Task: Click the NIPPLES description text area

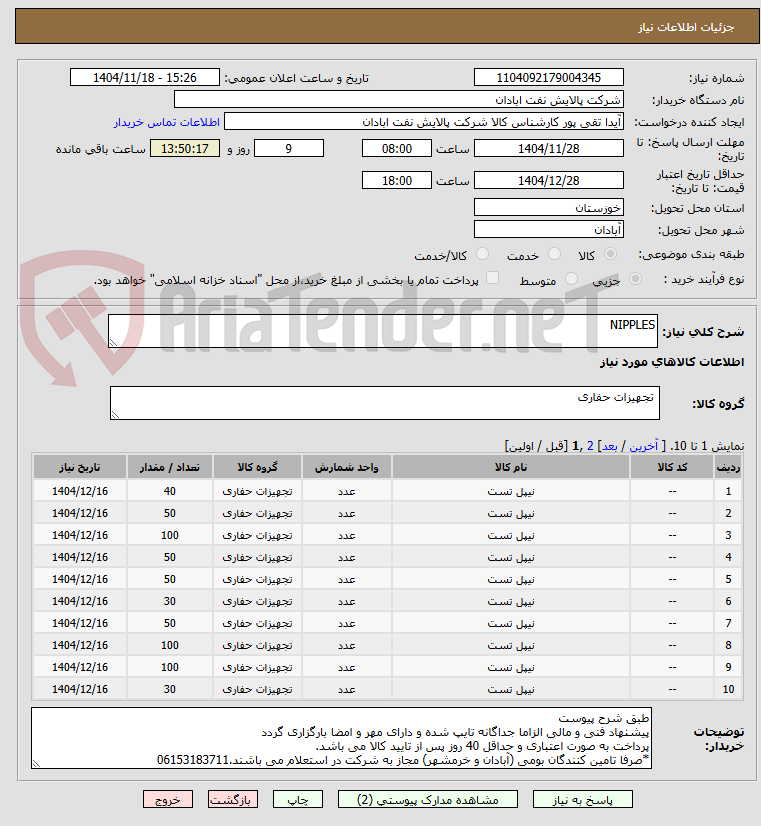Action: pos(383,331)
